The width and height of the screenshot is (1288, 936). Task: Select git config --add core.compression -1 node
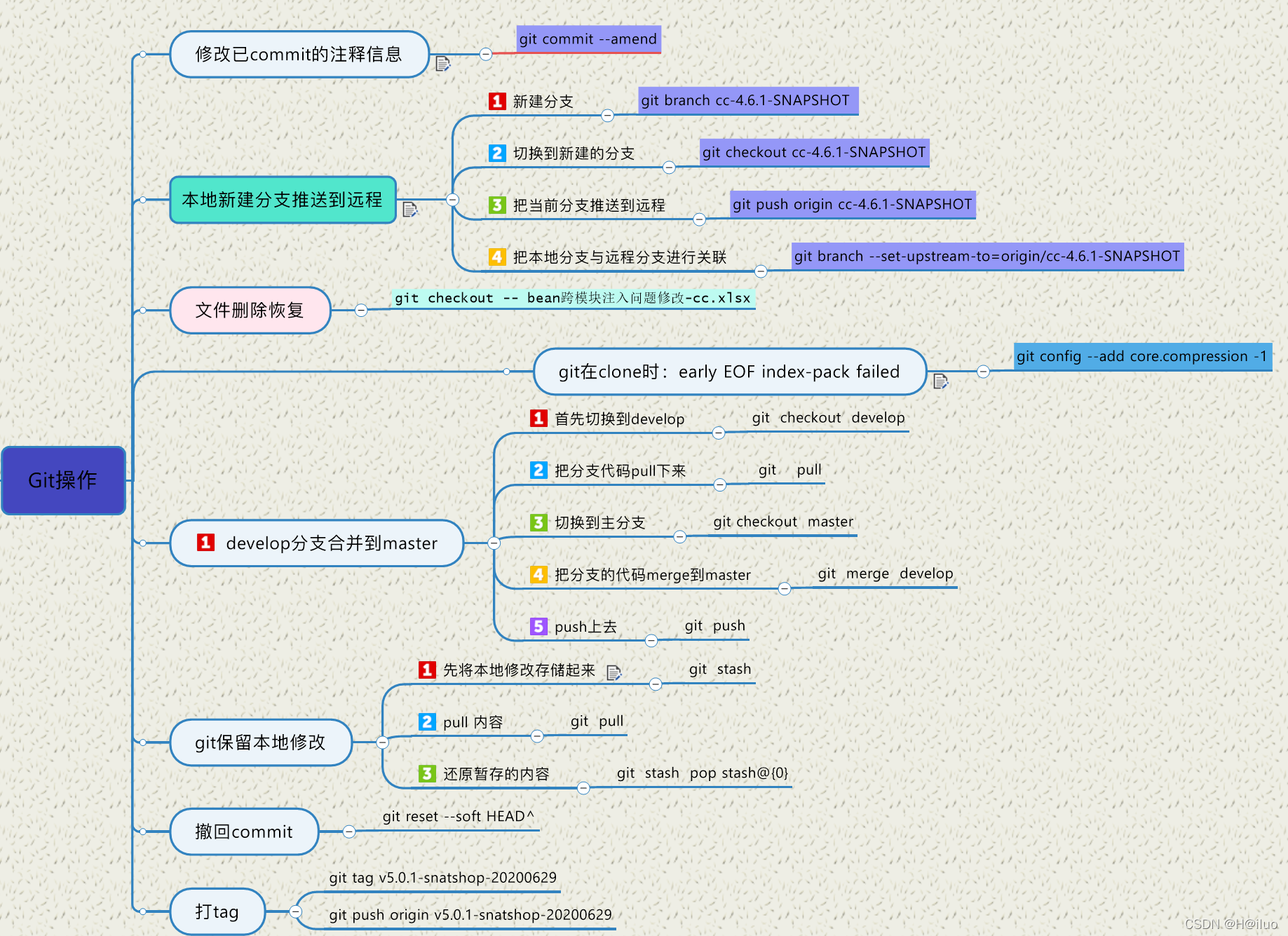pos(1143,357)
